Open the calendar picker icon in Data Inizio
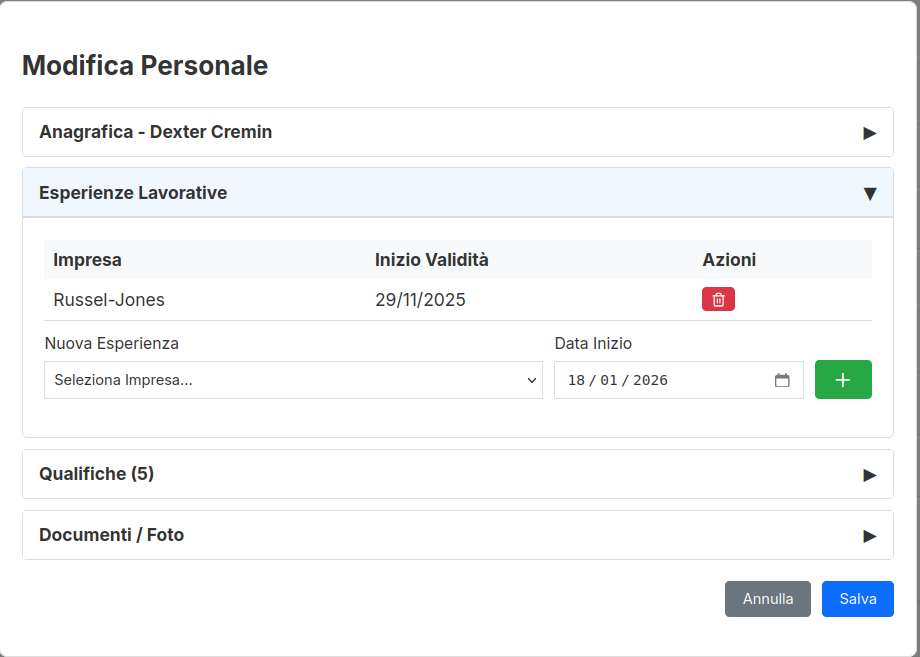920x657 pixels. coord(782,380)
